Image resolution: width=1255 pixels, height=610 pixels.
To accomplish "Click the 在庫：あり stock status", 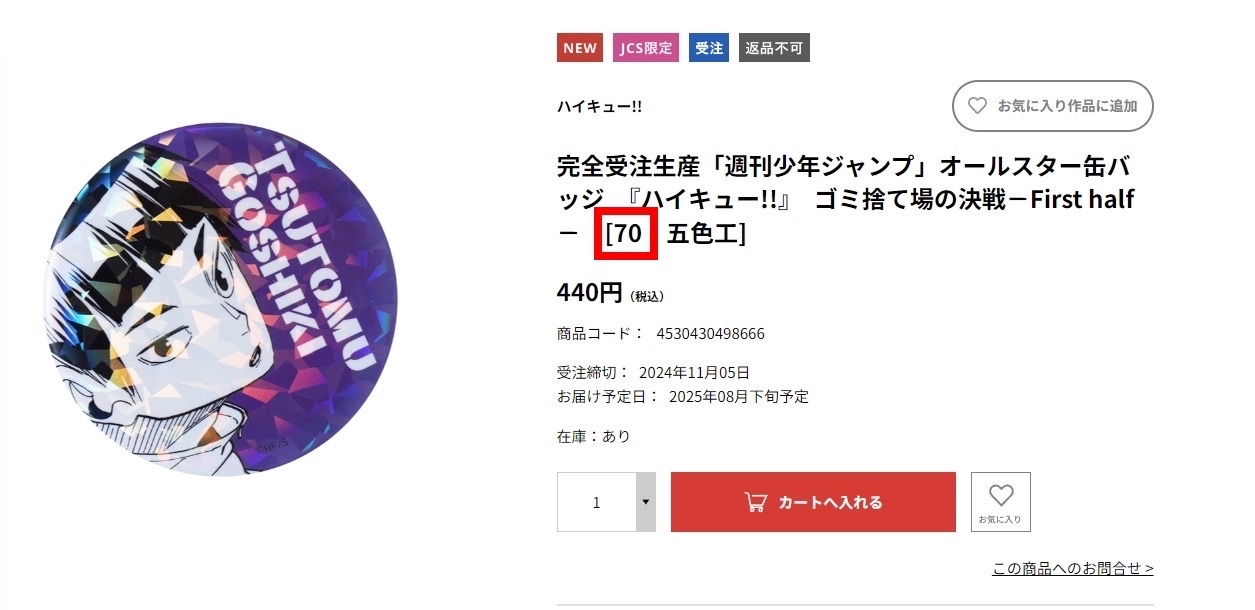I will tap(594, 436).
